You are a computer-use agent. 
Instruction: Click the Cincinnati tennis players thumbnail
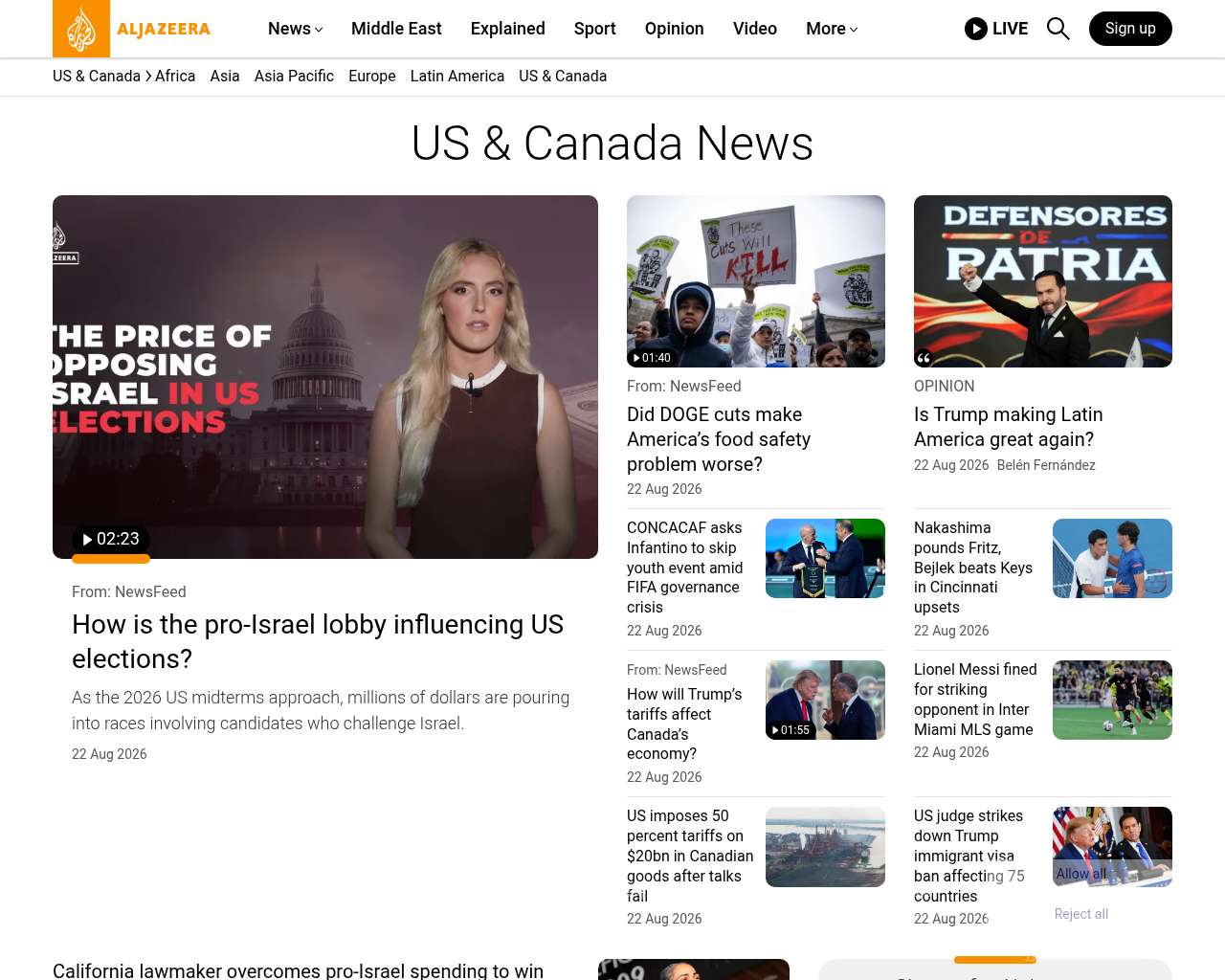pyautogui.click(x=1112, y=558)
